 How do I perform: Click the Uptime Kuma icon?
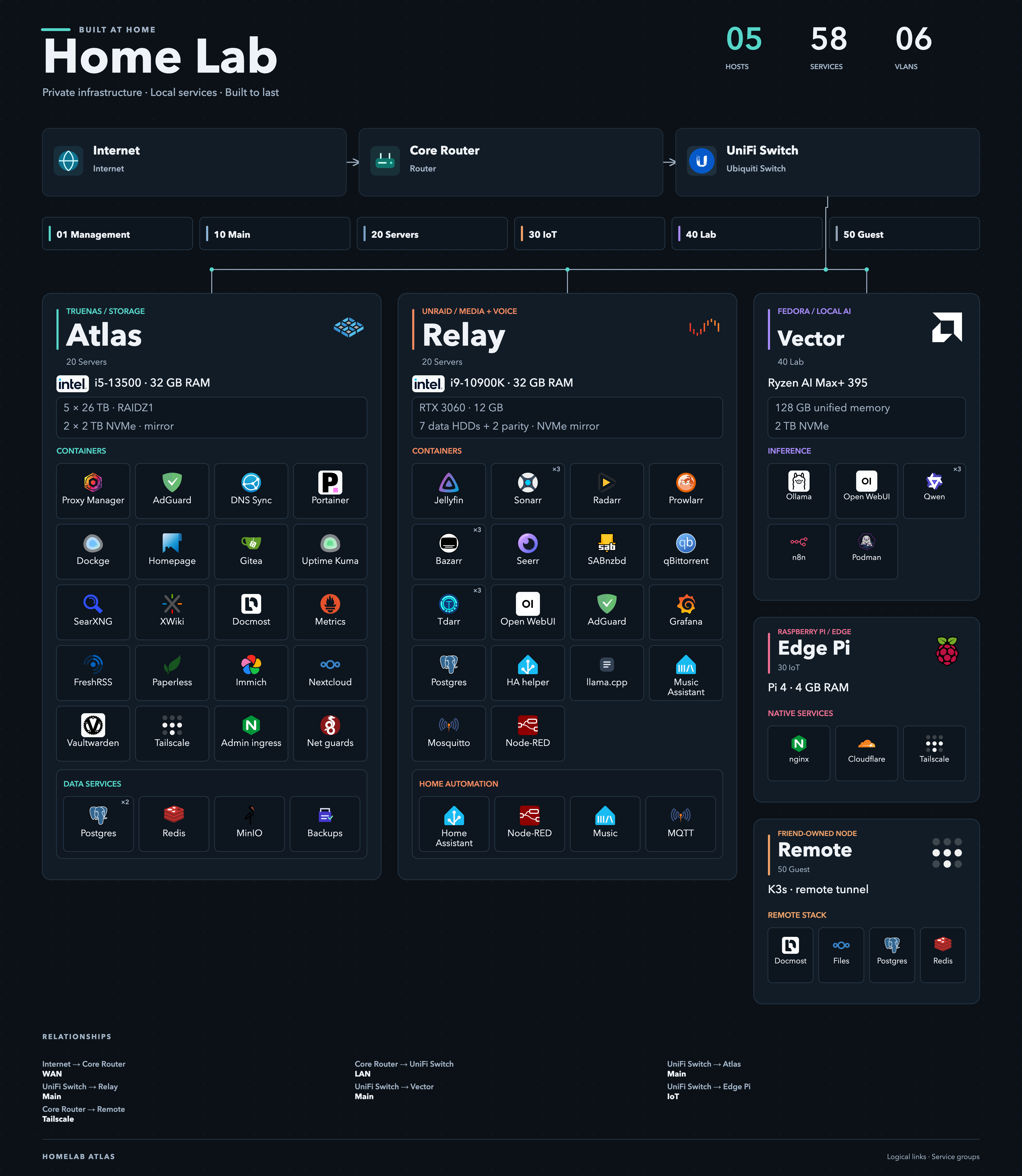pos(330,543)
